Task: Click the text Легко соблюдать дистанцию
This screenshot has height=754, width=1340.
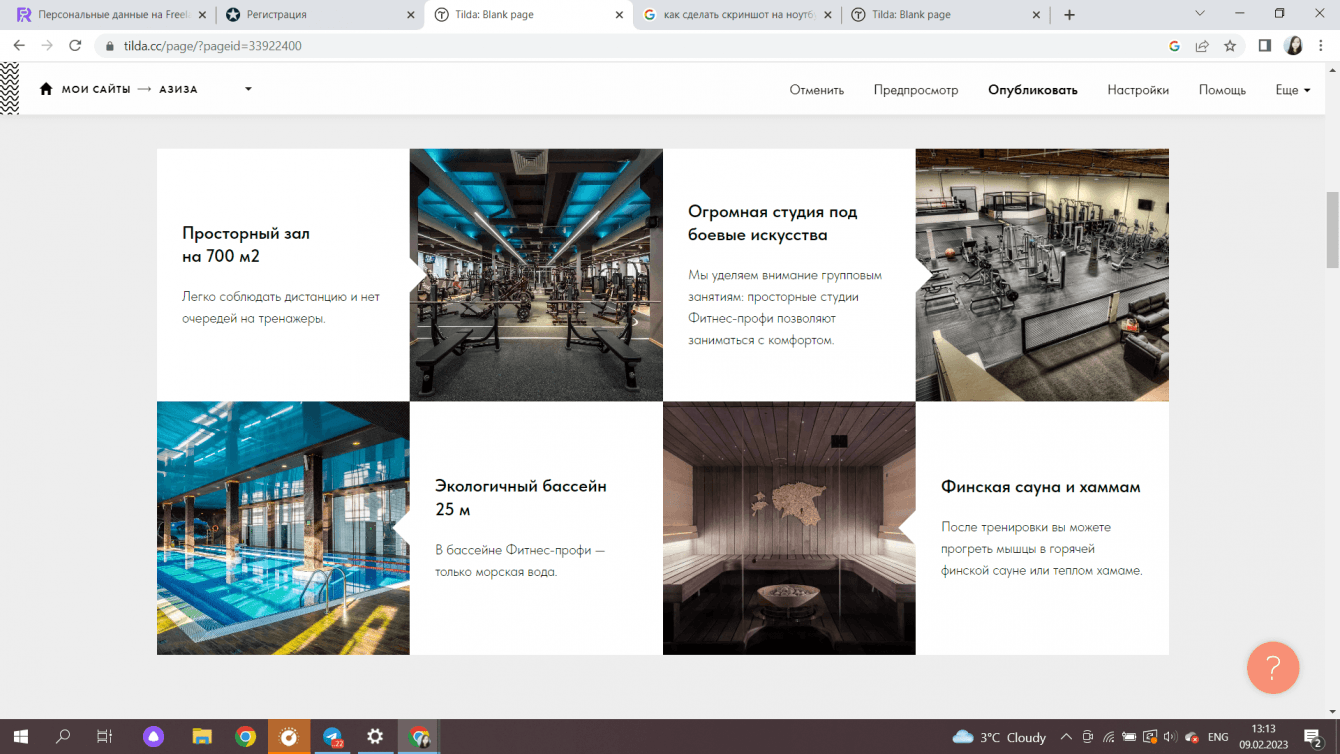Action: pos(281,308)
